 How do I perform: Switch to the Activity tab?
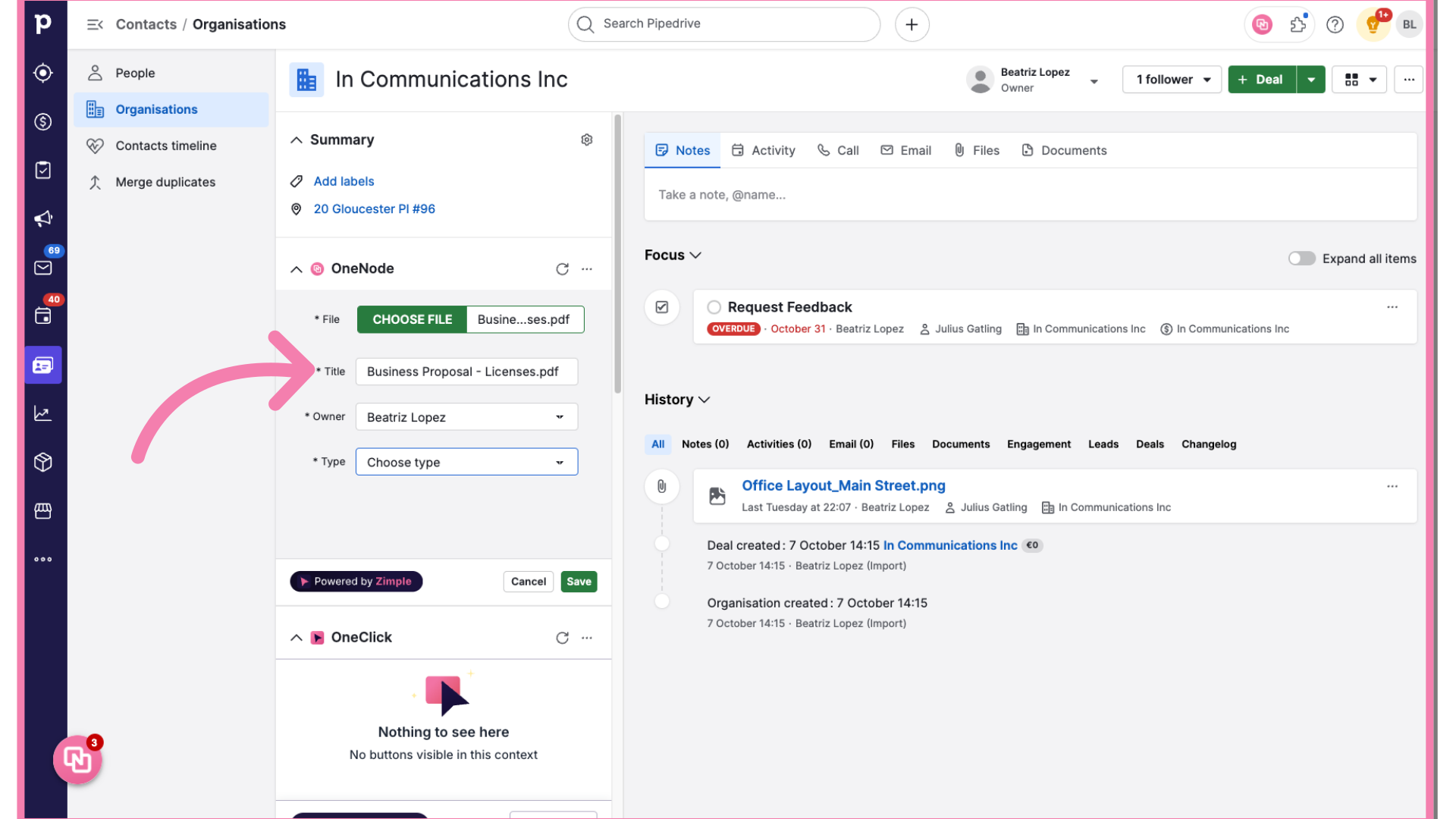763,150
